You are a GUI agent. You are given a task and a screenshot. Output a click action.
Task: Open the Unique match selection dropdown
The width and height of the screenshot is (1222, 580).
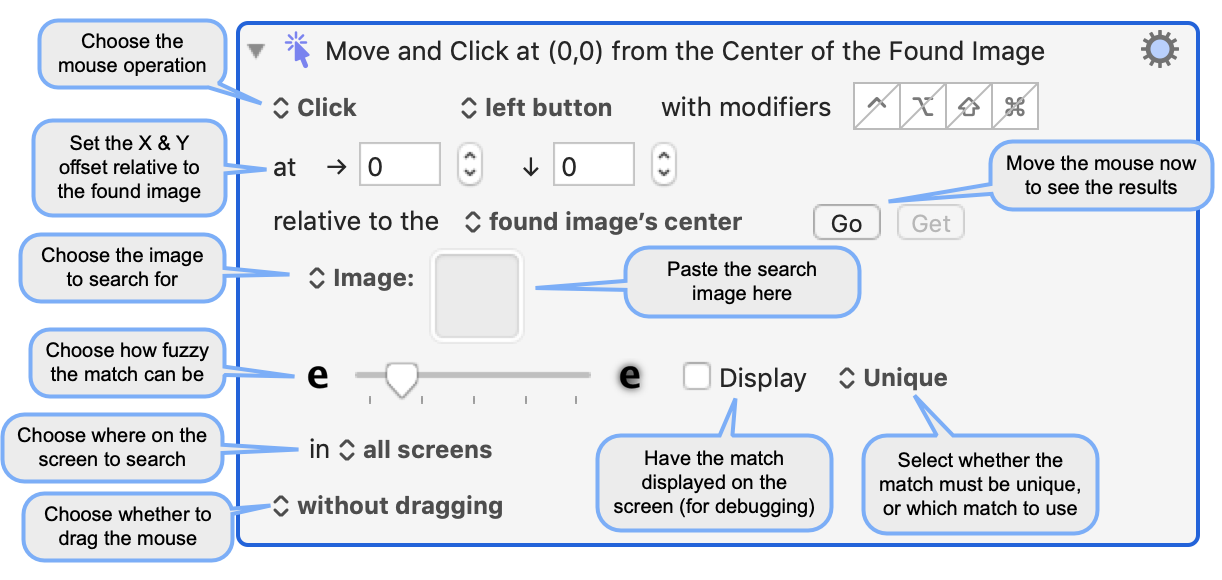893,378
